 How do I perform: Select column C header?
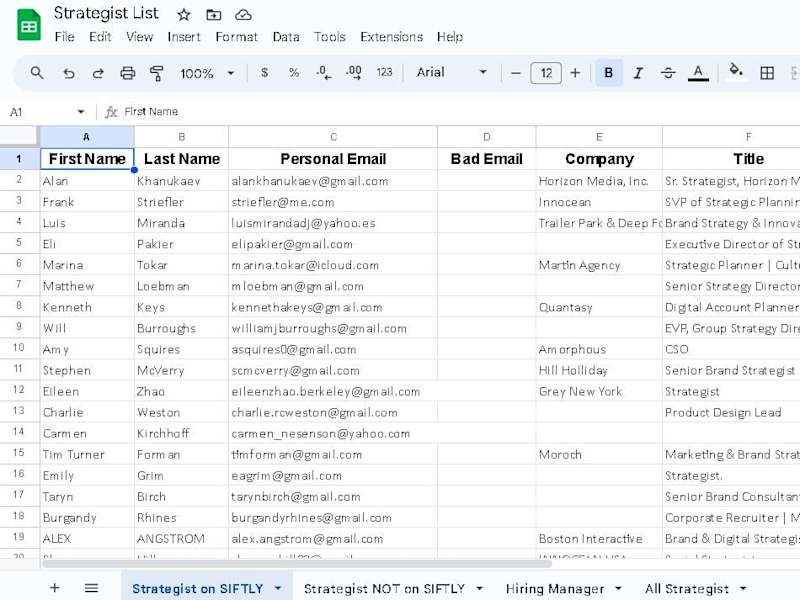pyautogui.click(x=333, y=137)
